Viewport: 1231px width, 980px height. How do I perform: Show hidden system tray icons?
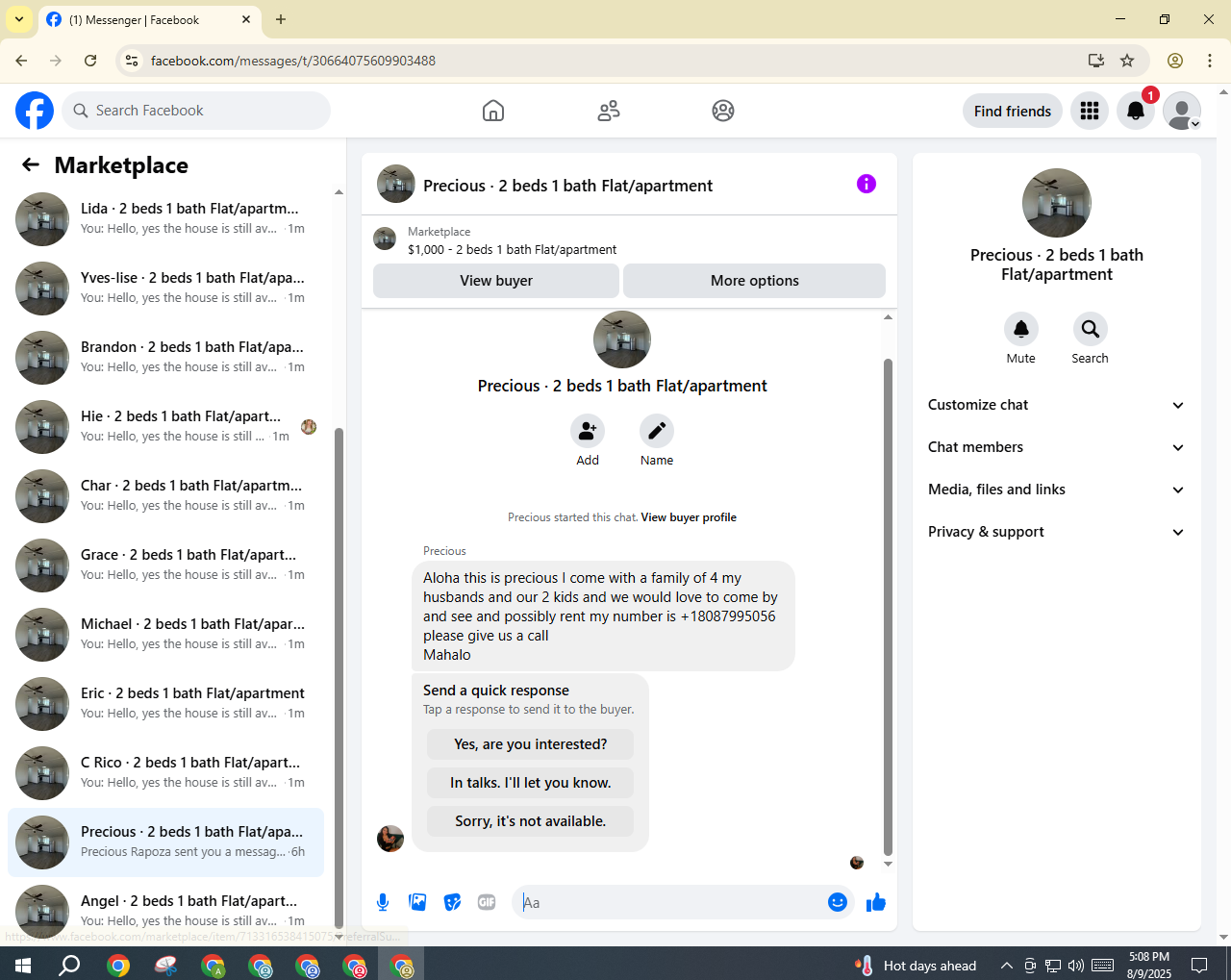click(1006, 966)
